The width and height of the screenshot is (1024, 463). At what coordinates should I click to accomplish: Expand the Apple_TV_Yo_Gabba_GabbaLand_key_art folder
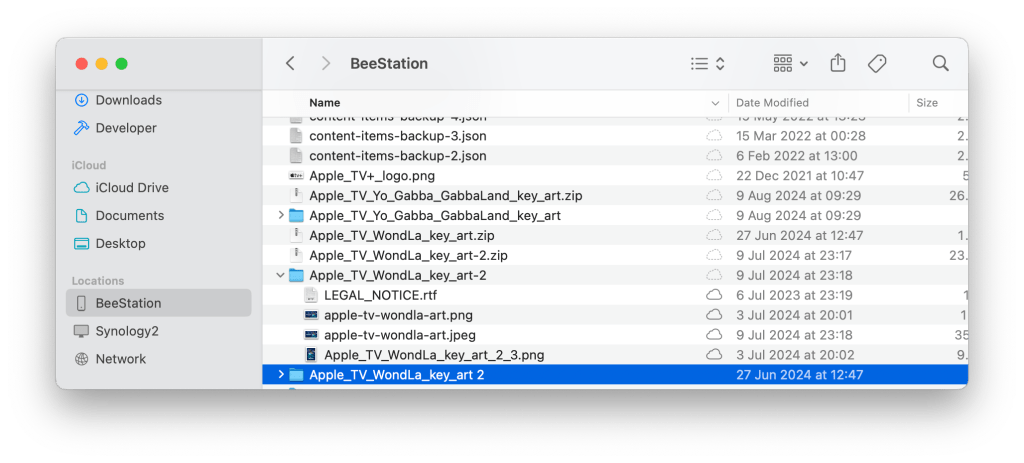pyautogui.click(x=281, y=215)
